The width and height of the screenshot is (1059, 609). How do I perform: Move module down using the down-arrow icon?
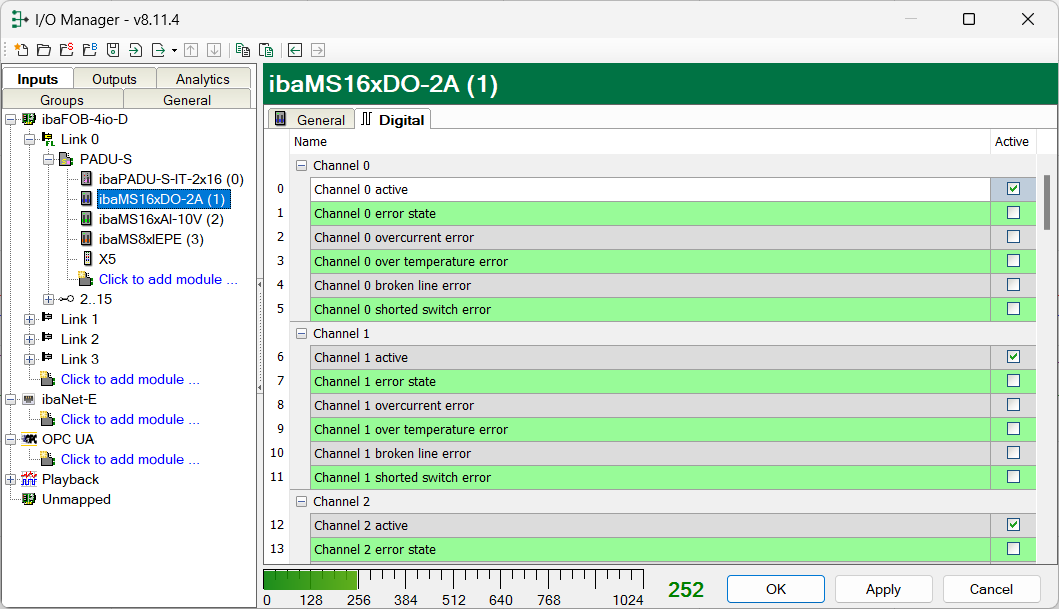point(214,50)
